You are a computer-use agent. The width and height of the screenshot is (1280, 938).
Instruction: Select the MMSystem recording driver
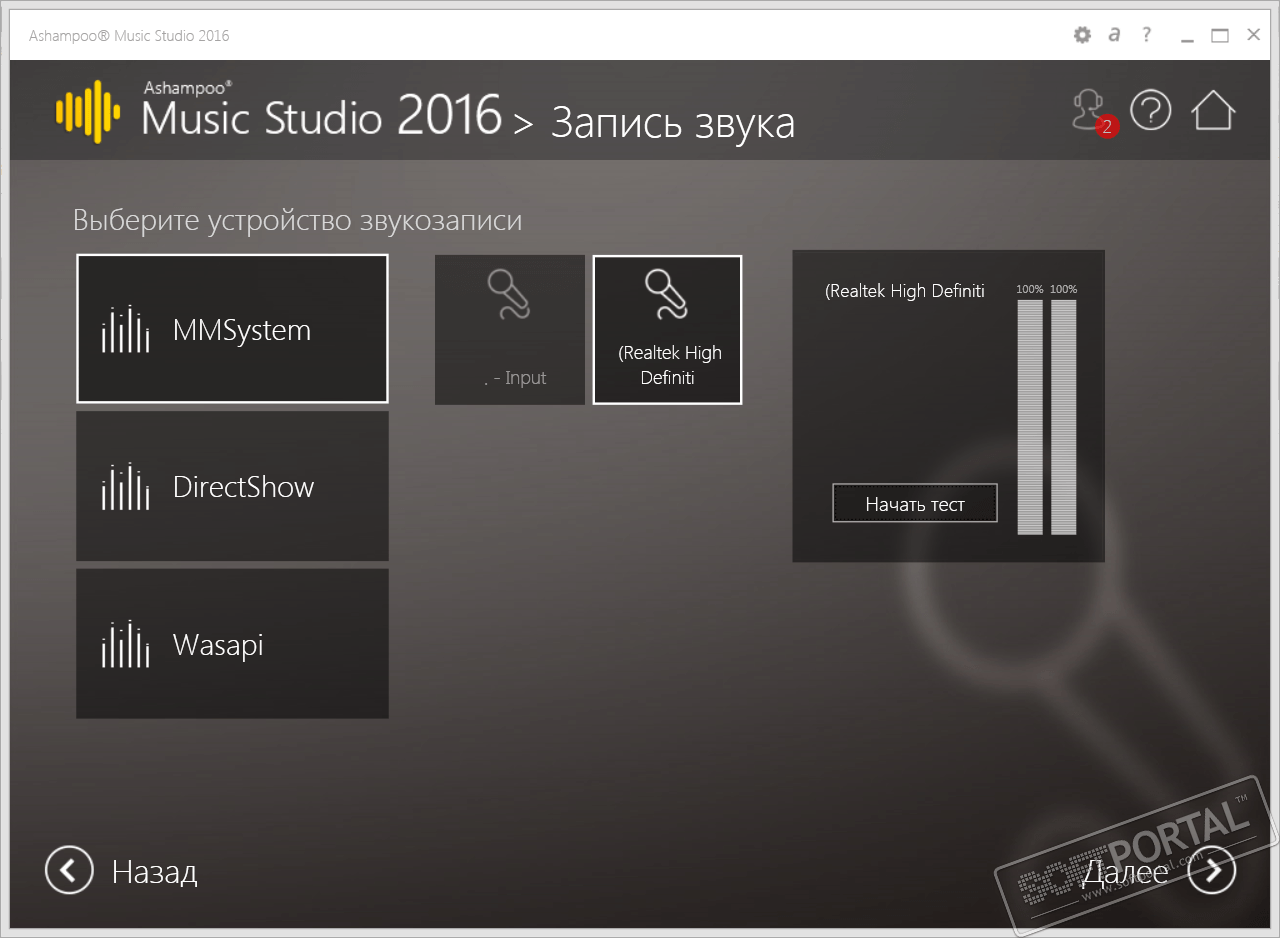click(232, 328)
